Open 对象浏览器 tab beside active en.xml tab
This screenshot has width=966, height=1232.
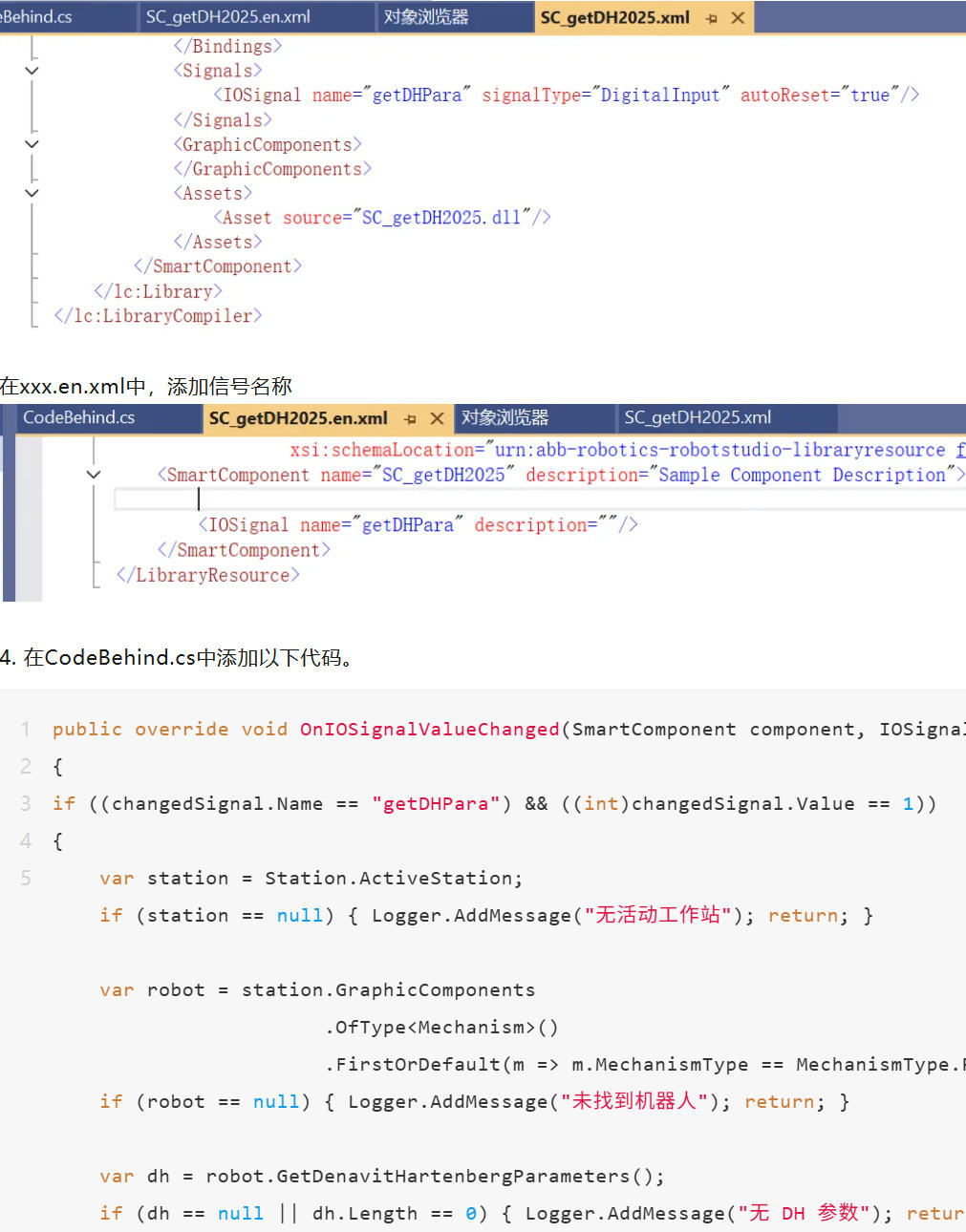click(504, 417)
